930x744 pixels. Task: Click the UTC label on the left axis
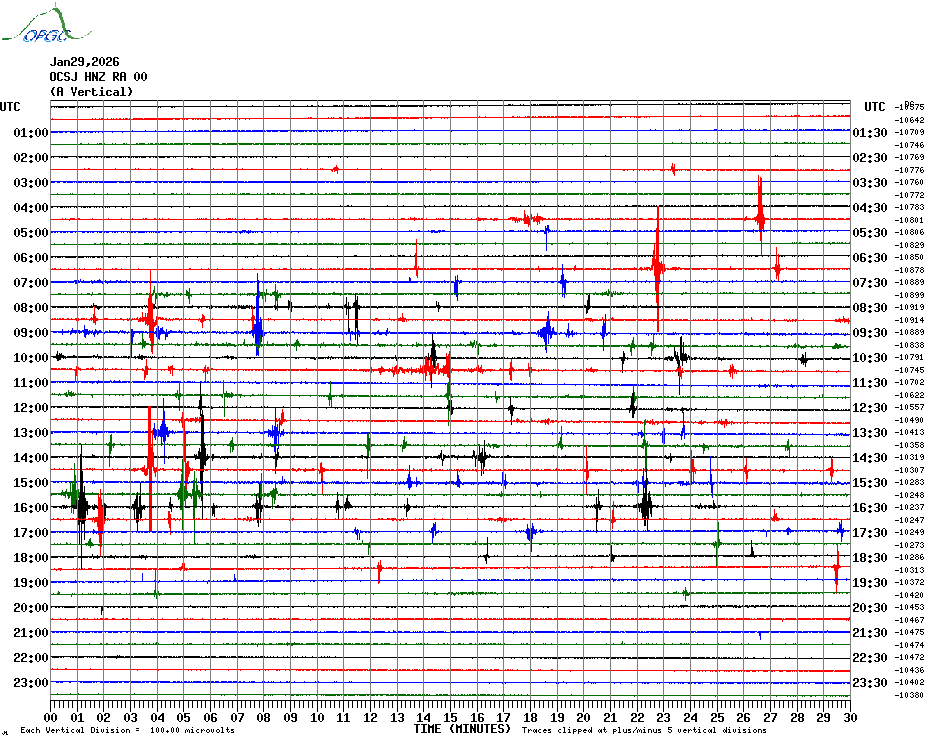click(x=10, y=107)
